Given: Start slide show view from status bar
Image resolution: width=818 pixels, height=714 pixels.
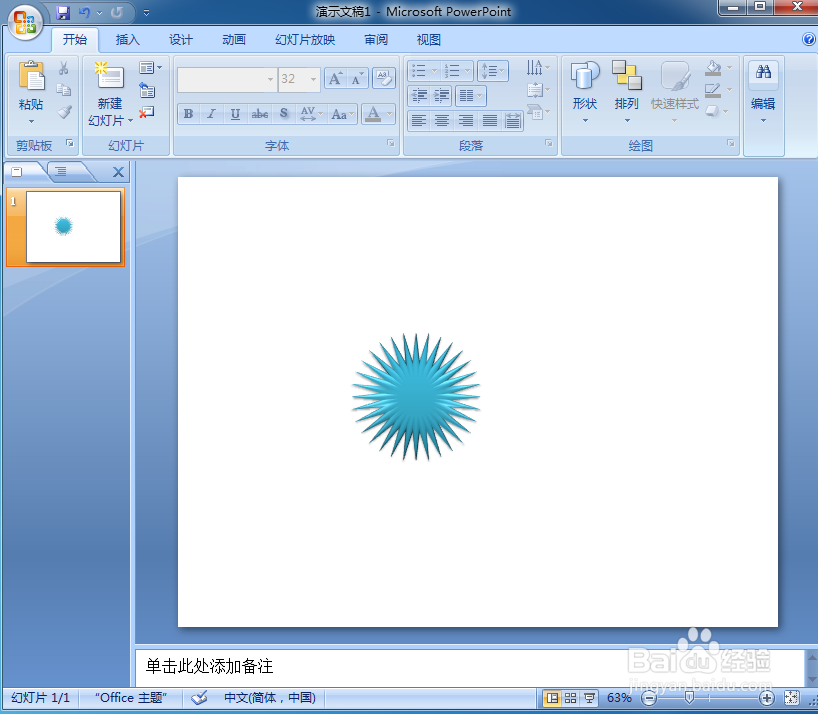Looking at the screenshot, I should pyautogui.click(x=590, y=697).
